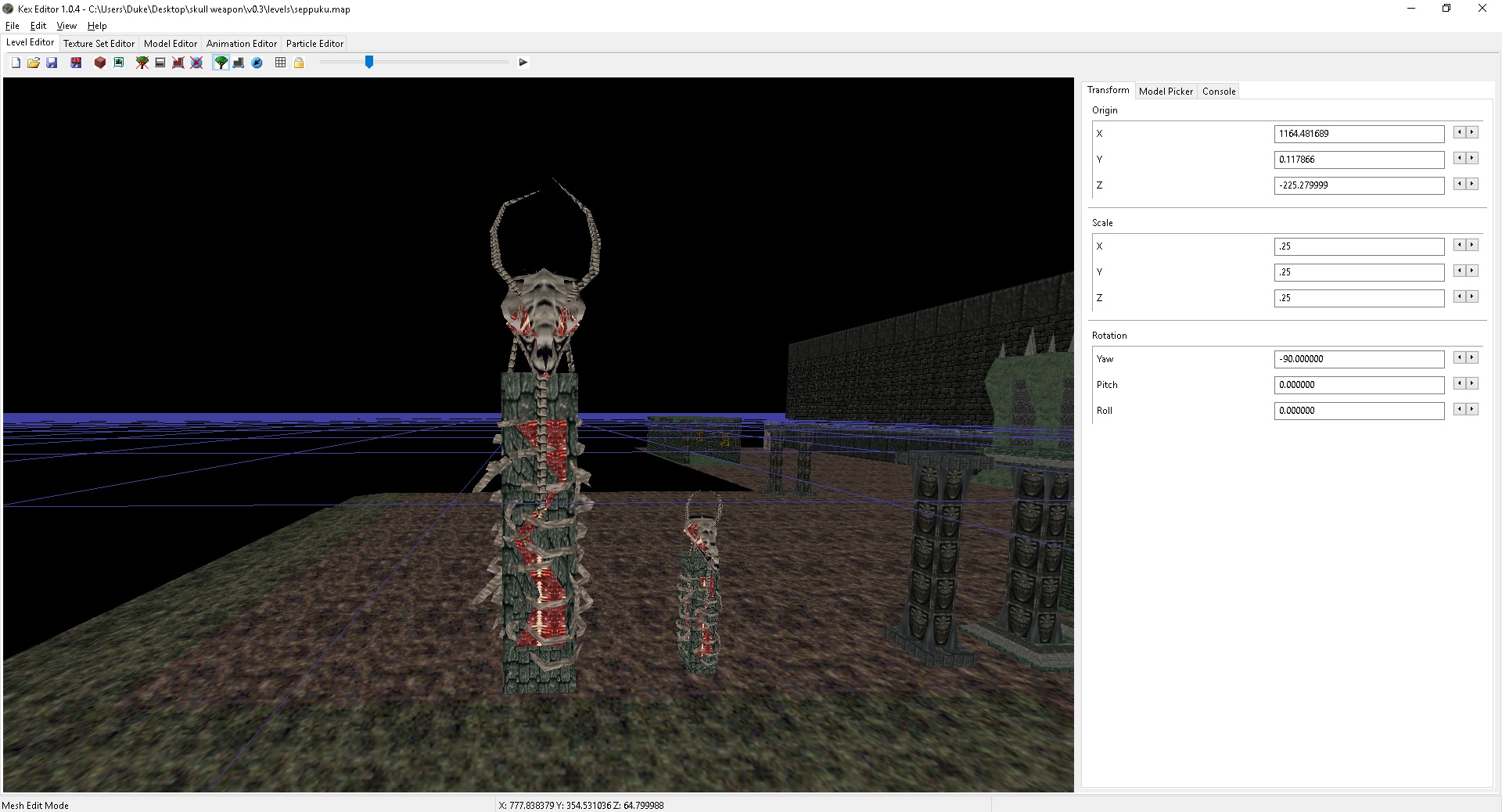
Task: Open the Particle Editor tab
Action: tap(314, 44)
